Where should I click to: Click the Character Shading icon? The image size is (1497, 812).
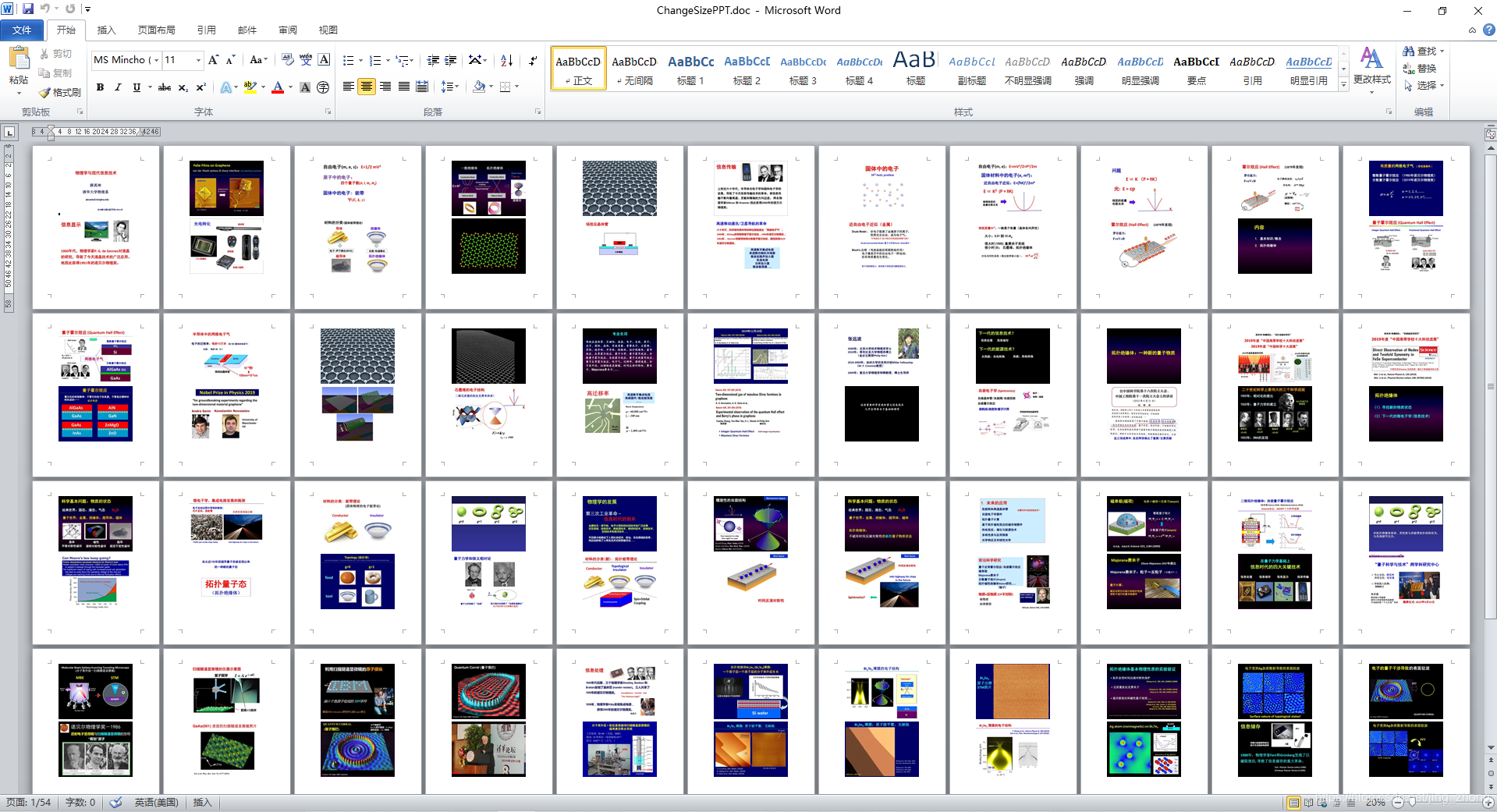point(305,87)
